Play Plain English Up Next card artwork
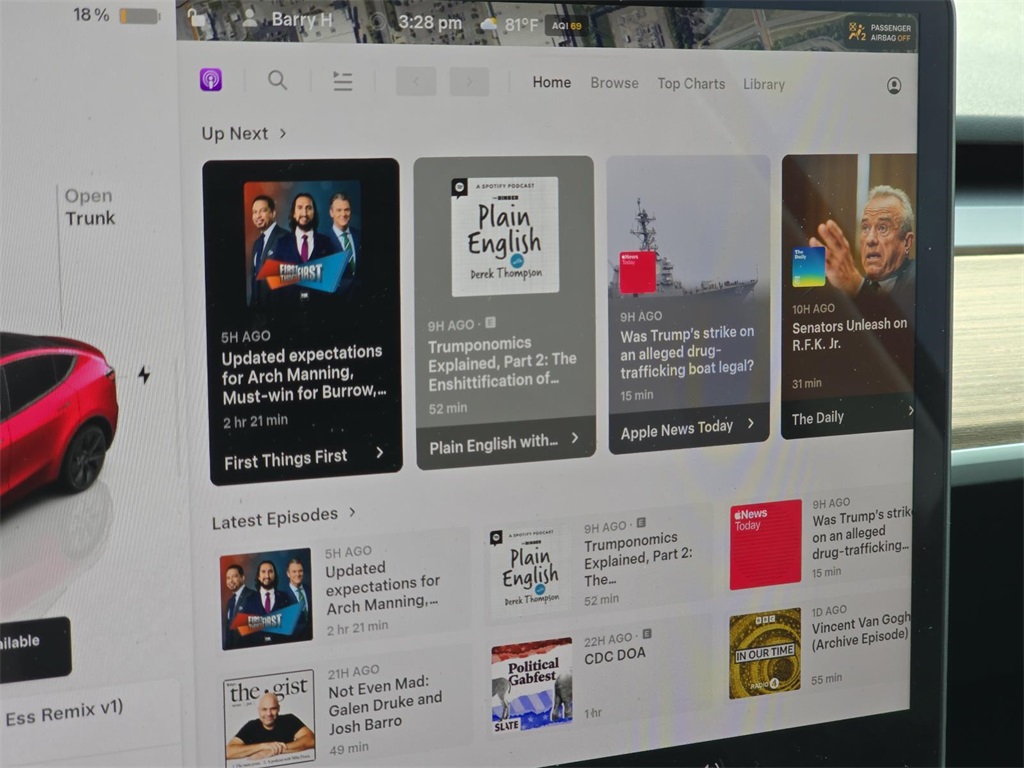This screenshot has height=768, width=1024. pos(505,236)
